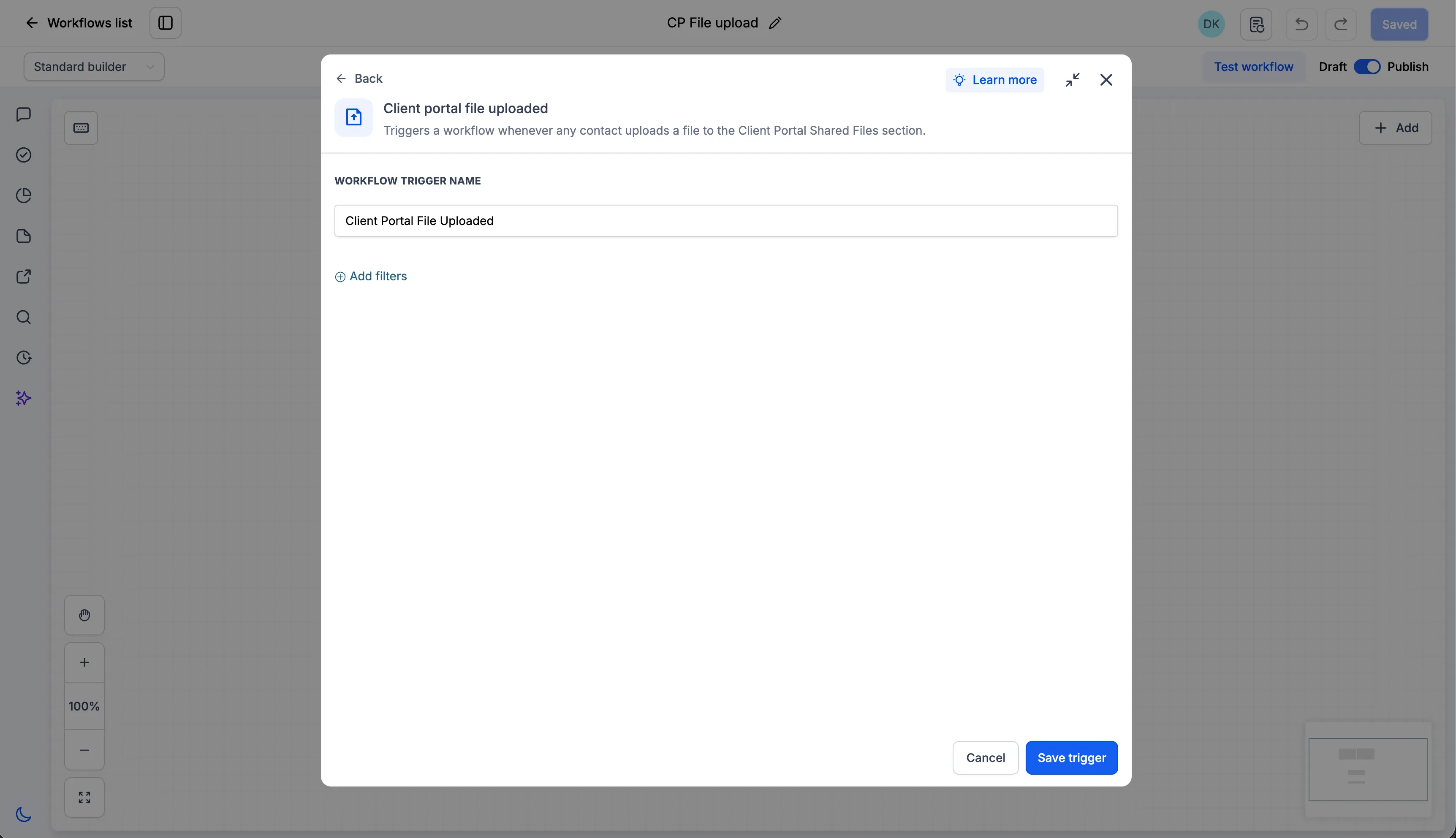1456x838 pixels.
Task: Undo the last workflow change
Action: (x=1301, y=24)
